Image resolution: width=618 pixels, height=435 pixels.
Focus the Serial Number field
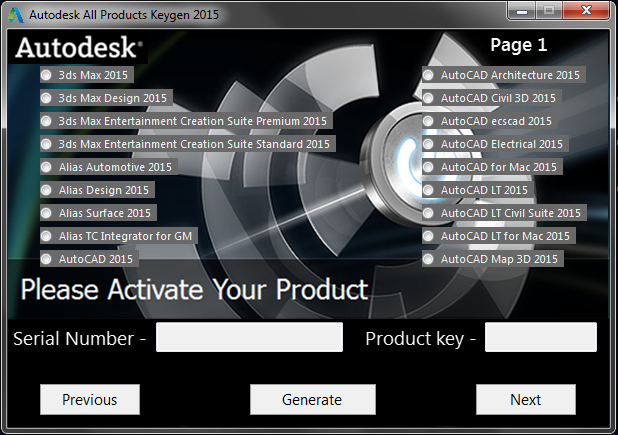tap(249, 337)
